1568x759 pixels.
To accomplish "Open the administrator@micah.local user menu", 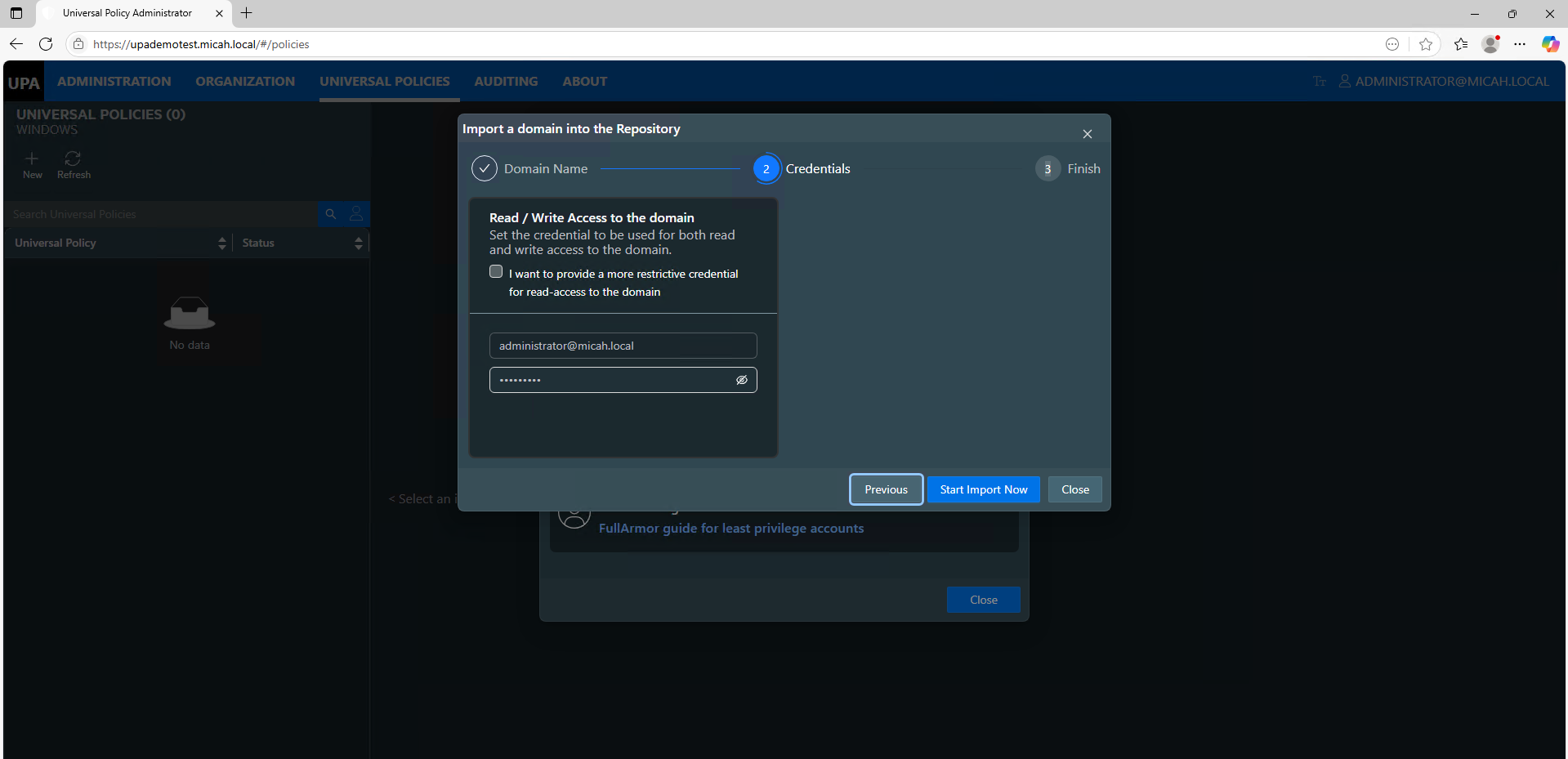I will [x=1444, y=82].
